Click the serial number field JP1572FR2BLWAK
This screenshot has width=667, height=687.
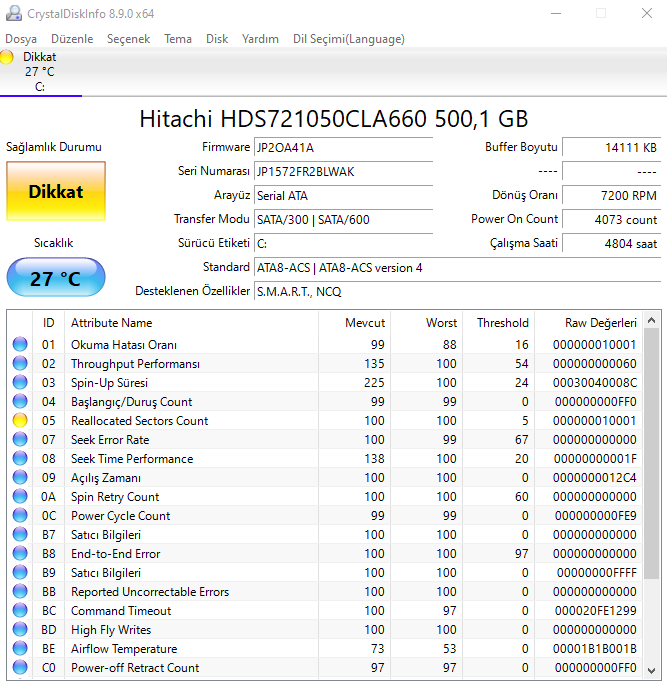tap(343, 172)
